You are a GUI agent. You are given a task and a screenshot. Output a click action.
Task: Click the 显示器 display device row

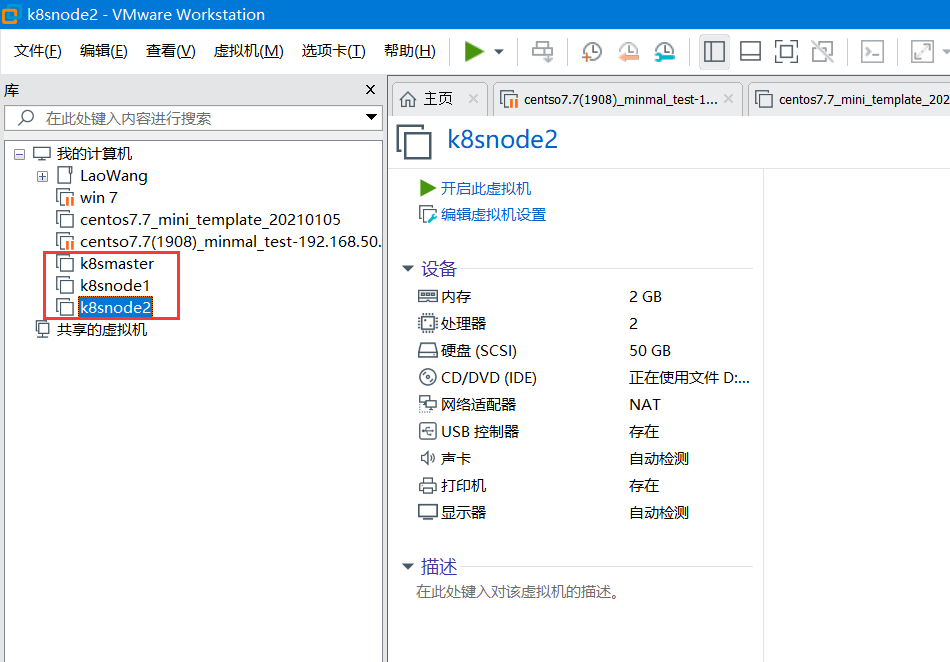pyautogui.click(x=583, y=512)
